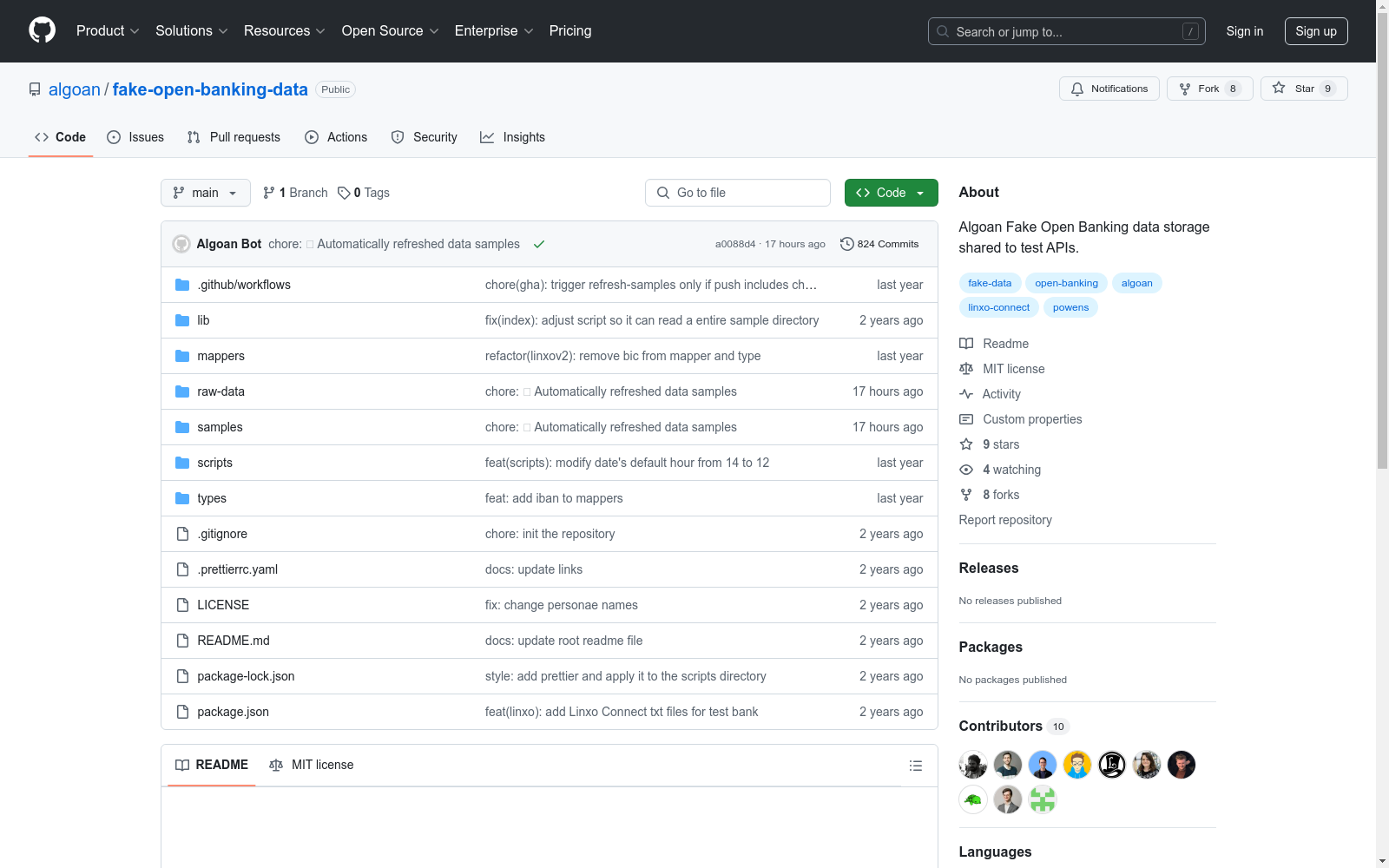The width and height of the screenshot is (1389, 868).
Task: Expand the Solutions menu
Action: coord(191,30)
